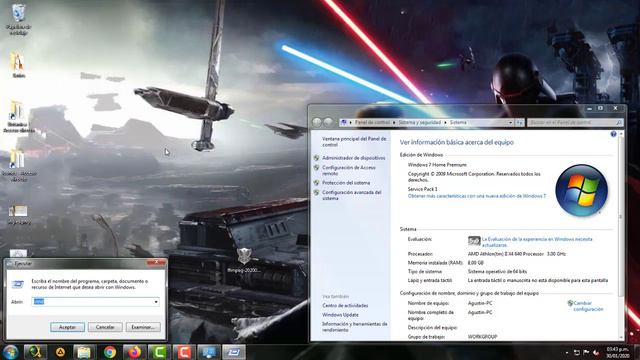Expand the arrow after Sistema y seguridad breadcrumb

pyautogui.click(x=445, y=122)
